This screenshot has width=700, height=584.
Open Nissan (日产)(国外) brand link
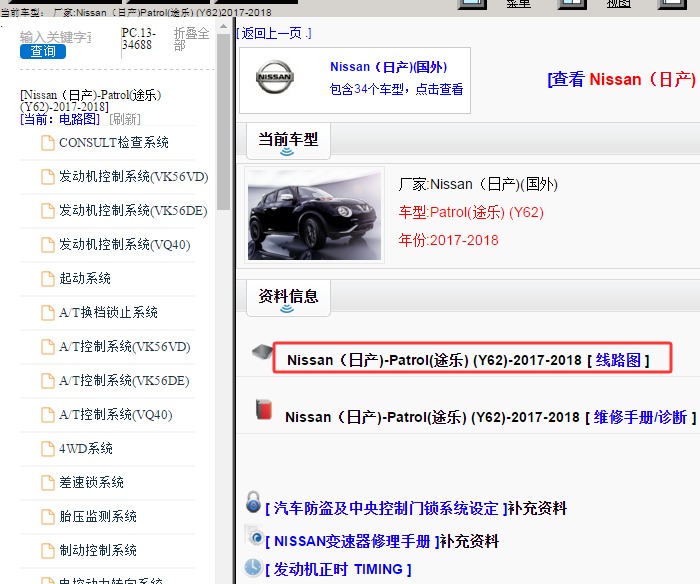tap(388, 67)
